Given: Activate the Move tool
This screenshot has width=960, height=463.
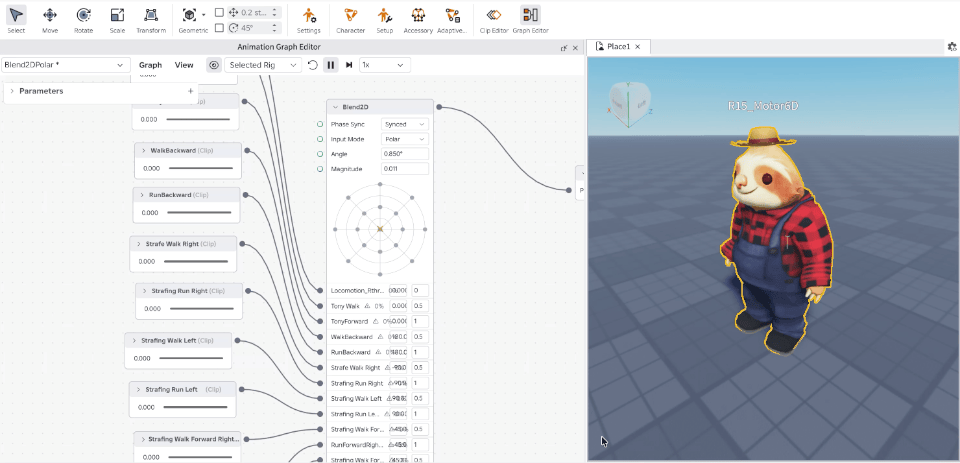Looking at the screenshot, I should click(50, 20).
